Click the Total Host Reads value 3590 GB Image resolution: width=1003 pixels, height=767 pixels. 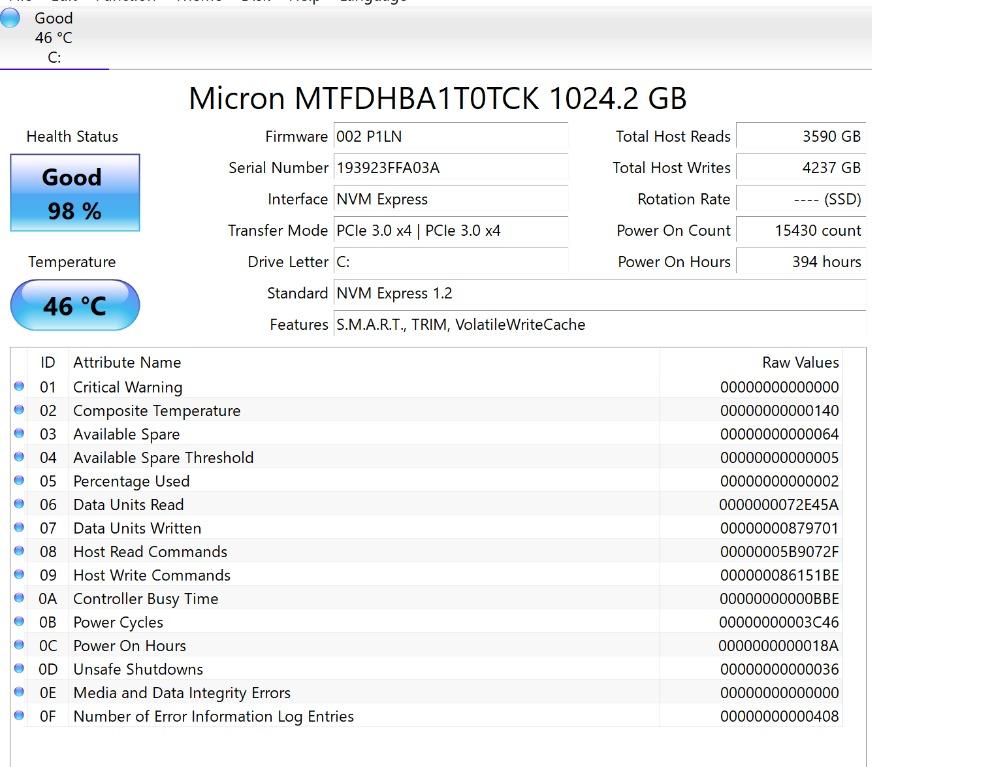[801, 136]
